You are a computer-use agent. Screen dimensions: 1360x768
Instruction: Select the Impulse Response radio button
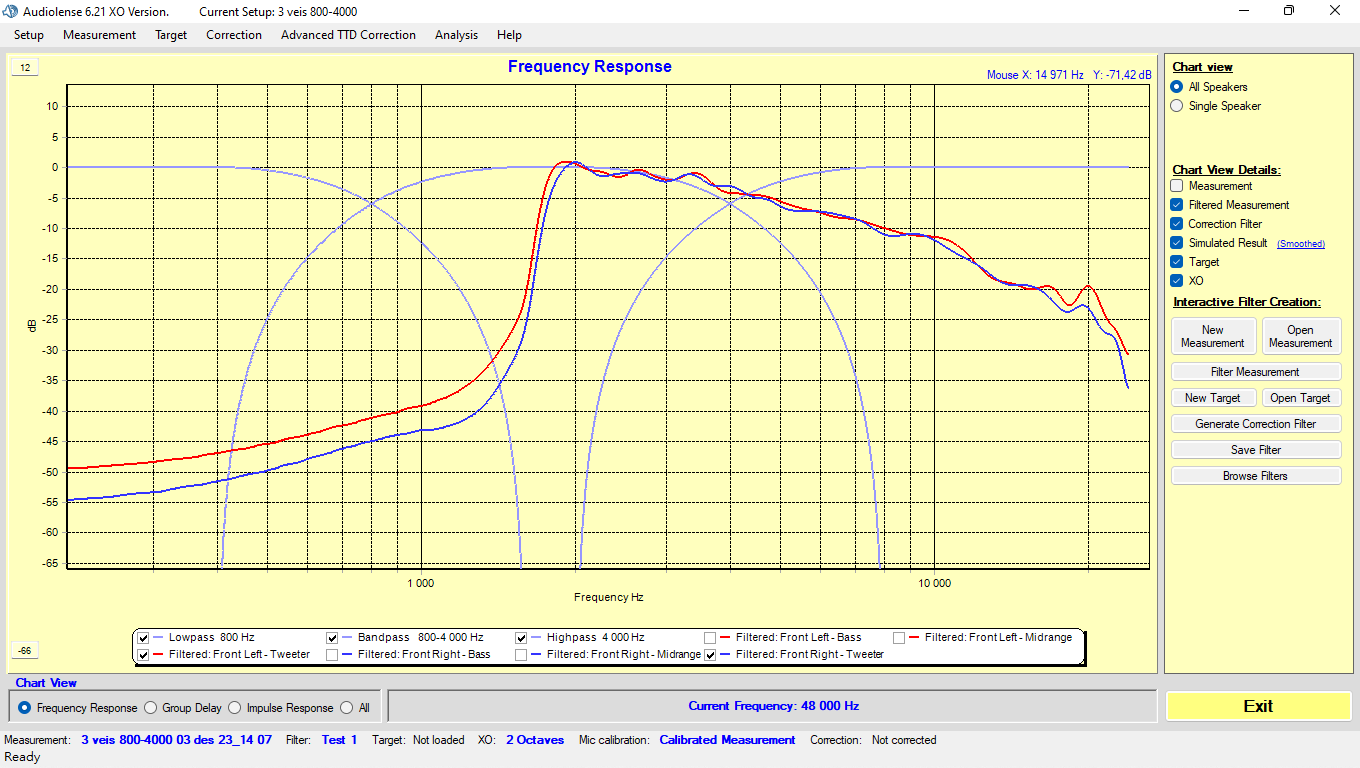tap(235, 708)
